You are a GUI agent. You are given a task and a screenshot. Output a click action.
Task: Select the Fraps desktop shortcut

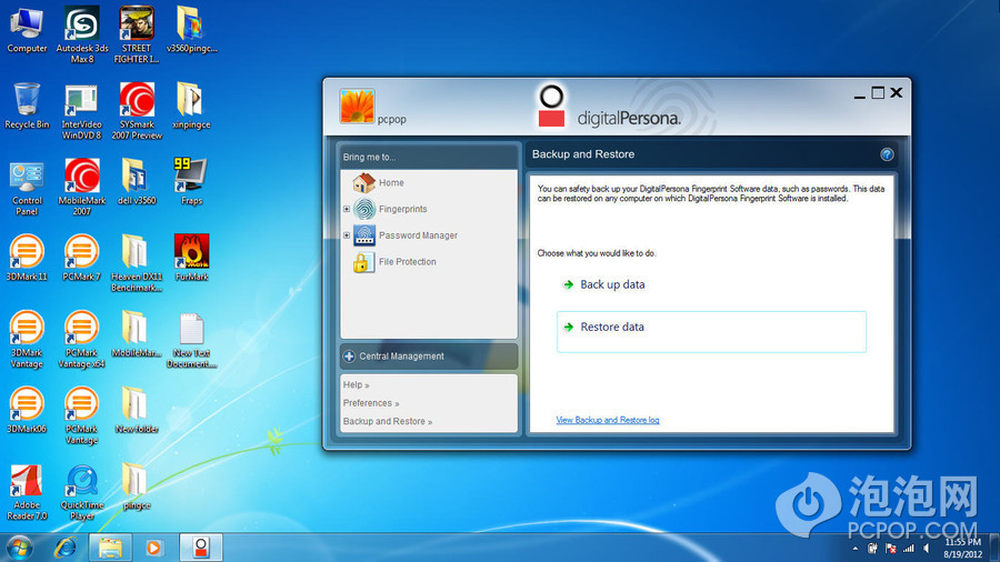click(x=191, y=182)
